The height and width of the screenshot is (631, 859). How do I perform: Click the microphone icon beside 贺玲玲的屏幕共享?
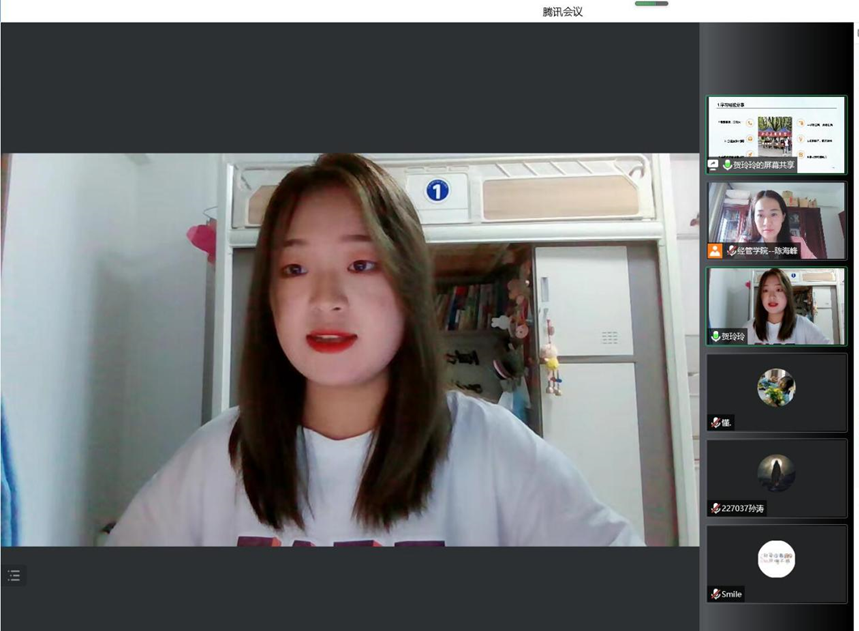[727, 165]
